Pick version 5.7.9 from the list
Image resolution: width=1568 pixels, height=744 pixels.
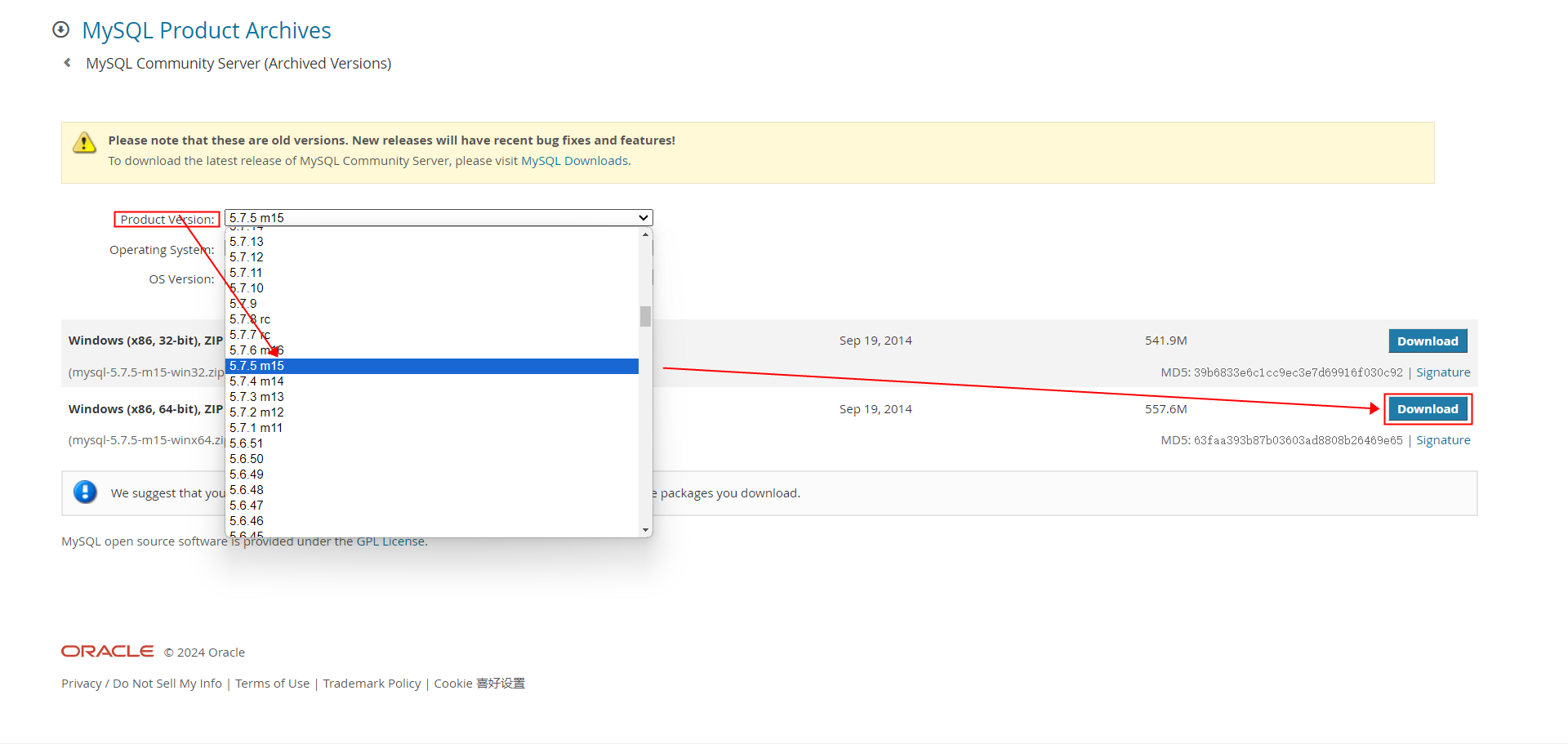coord(431,304)
